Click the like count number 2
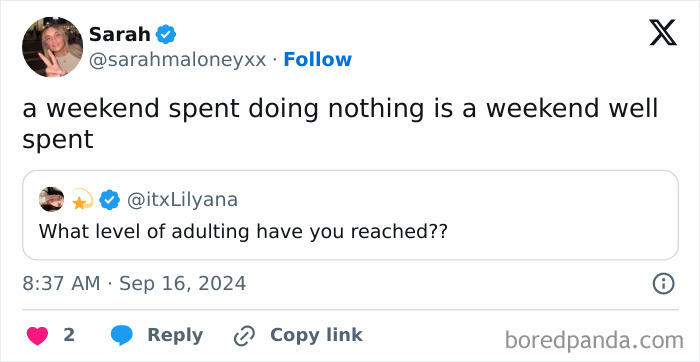This screenshot has width=700, height=362. (x=69, y=335)
